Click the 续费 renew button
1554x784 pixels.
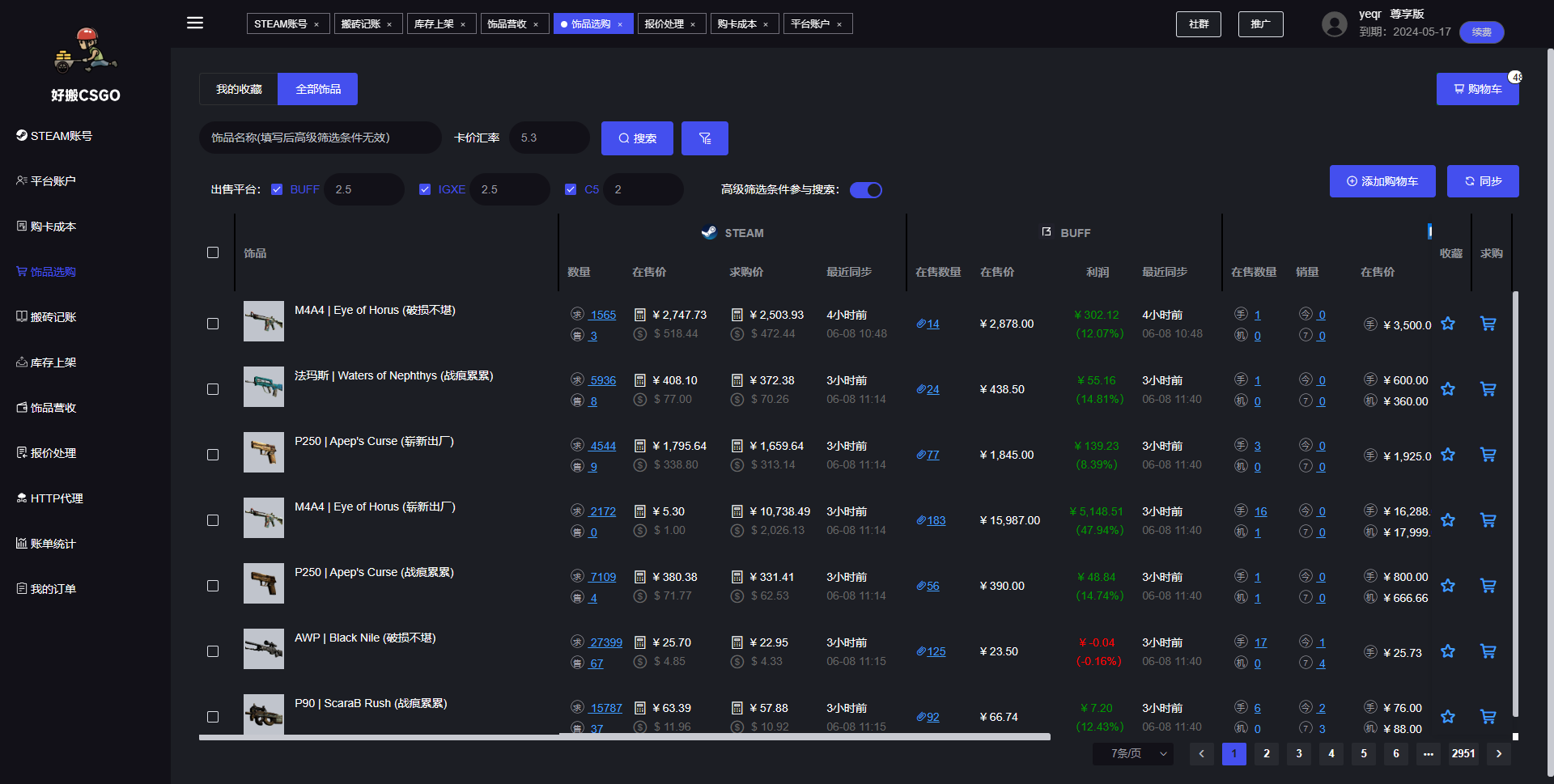click(1482, 32)
